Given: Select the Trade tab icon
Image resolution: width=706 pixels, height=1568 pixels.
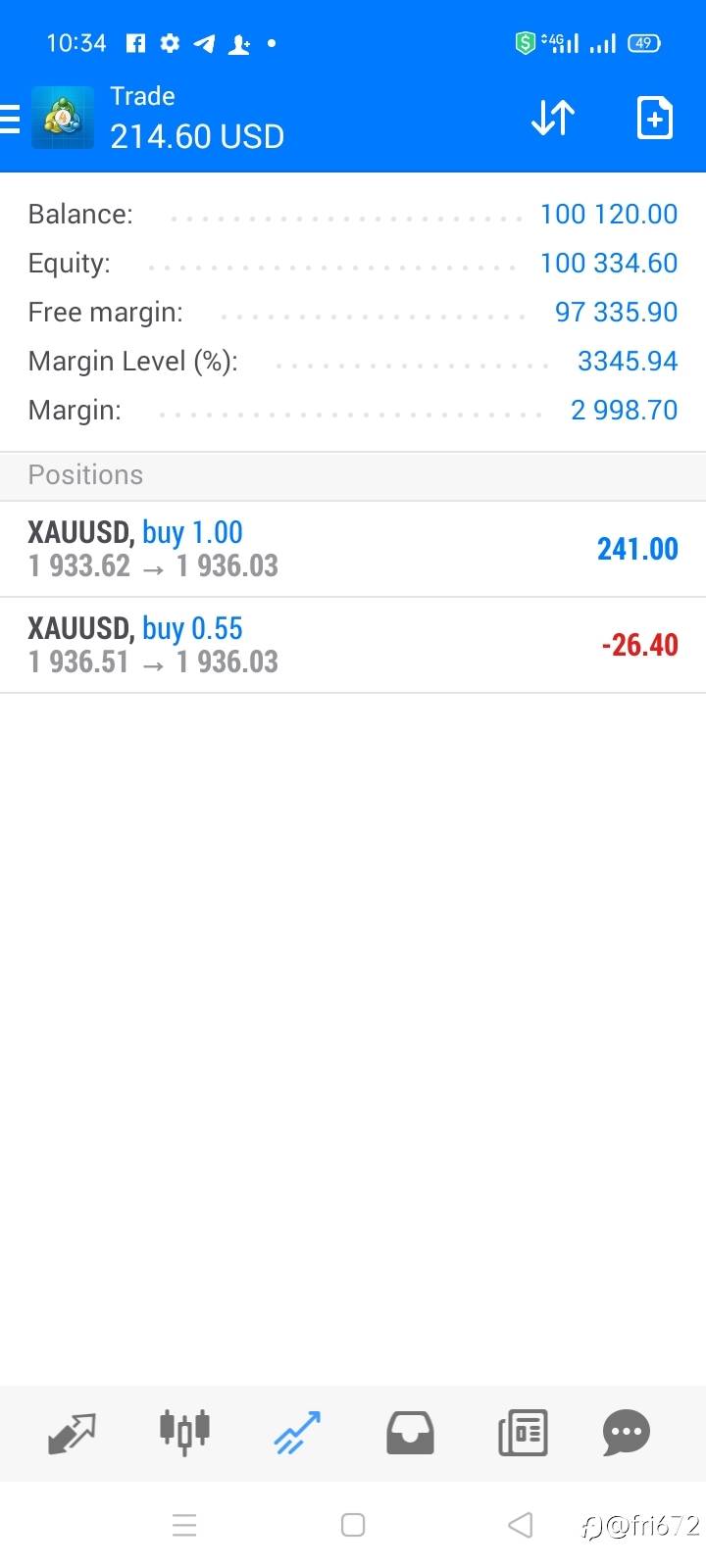Looking at the screenshot, I should 297,1434.
